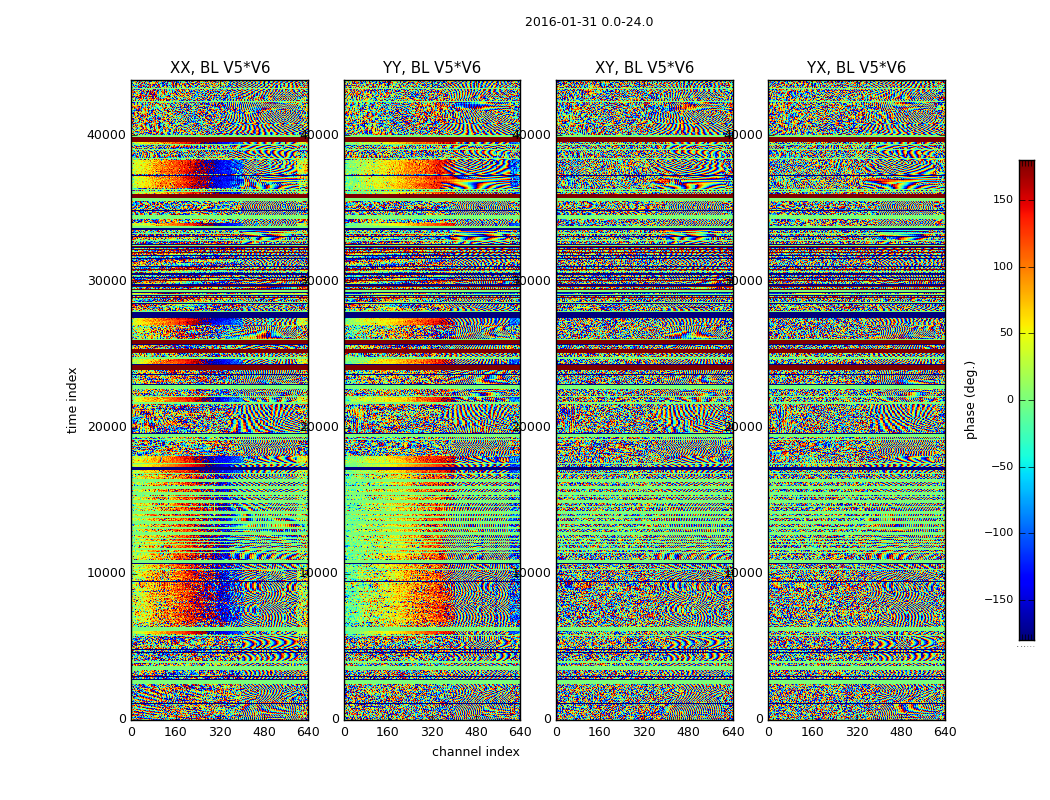
Task: Click x-axis tick 160 under XY panel
Action: (x=600, y=732)
